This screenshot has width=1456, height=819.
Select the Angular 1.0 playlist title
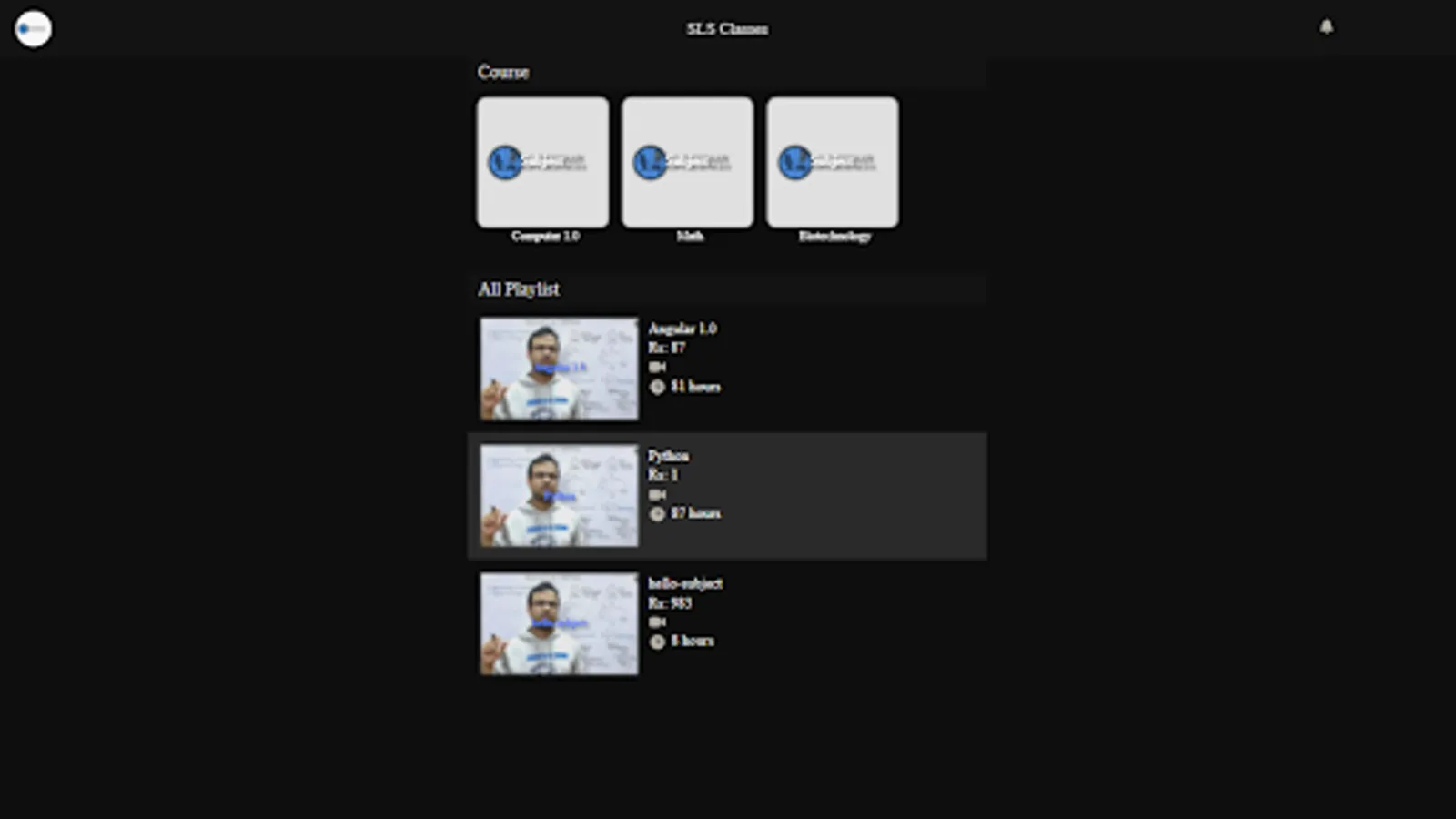pos(682,329)
